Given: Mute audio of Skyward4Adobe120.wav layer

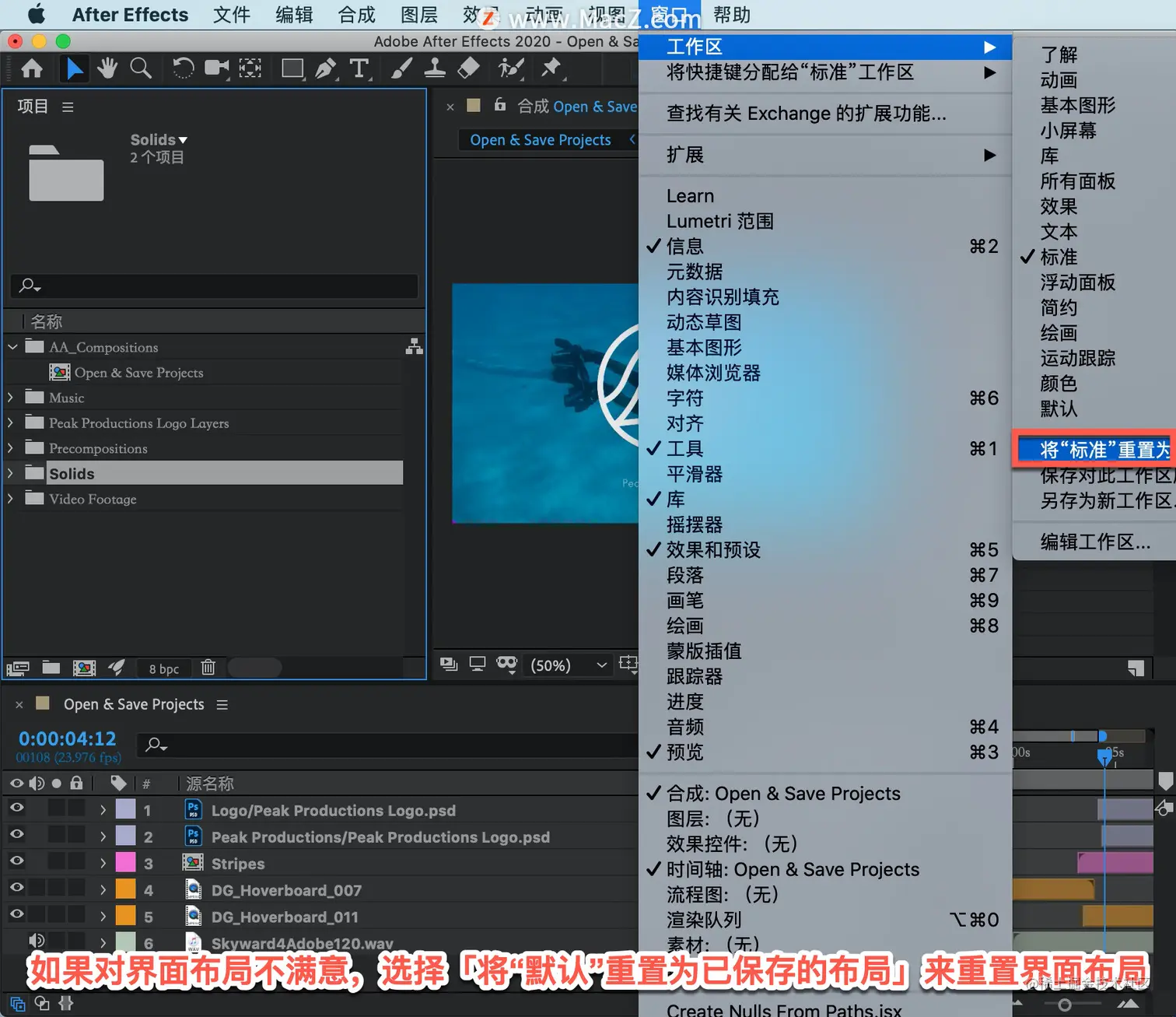Looking at the screenshot, I should [x=37, y=941].
